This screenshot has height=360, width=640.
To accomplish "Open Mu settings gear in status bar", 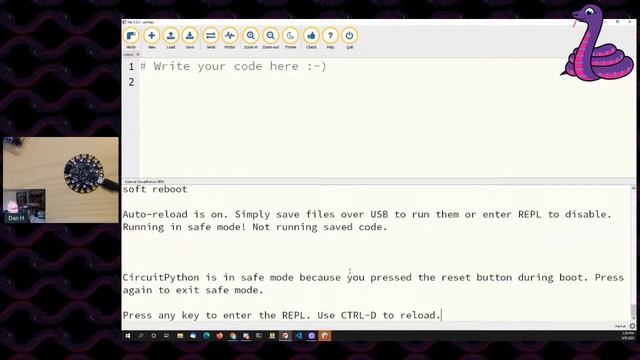I will tap(632, 326).
